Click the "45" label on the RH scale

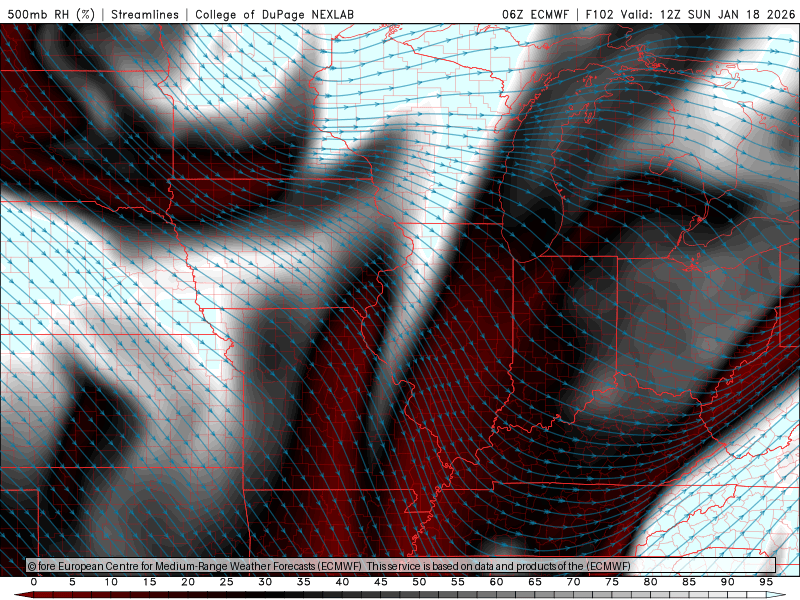381,582
